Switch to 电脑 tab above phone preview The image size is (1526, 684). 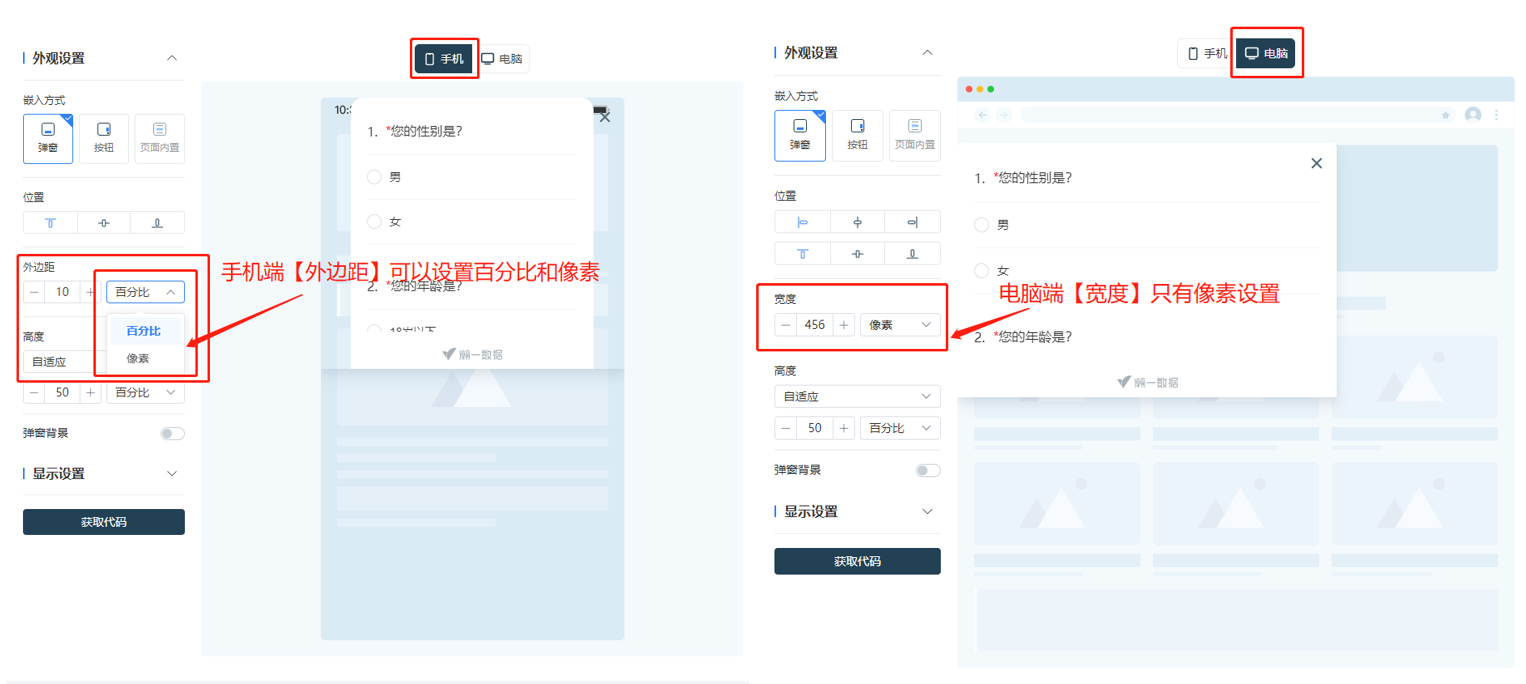pyautogui.click(x=502, y=59)
